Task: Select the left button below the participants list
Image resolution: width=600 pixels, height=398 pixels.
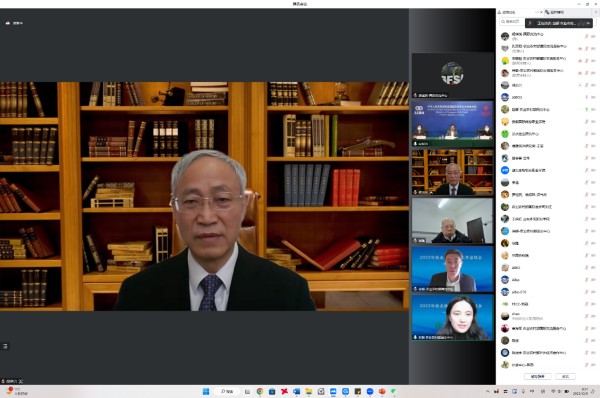Action: coord(538,377)
